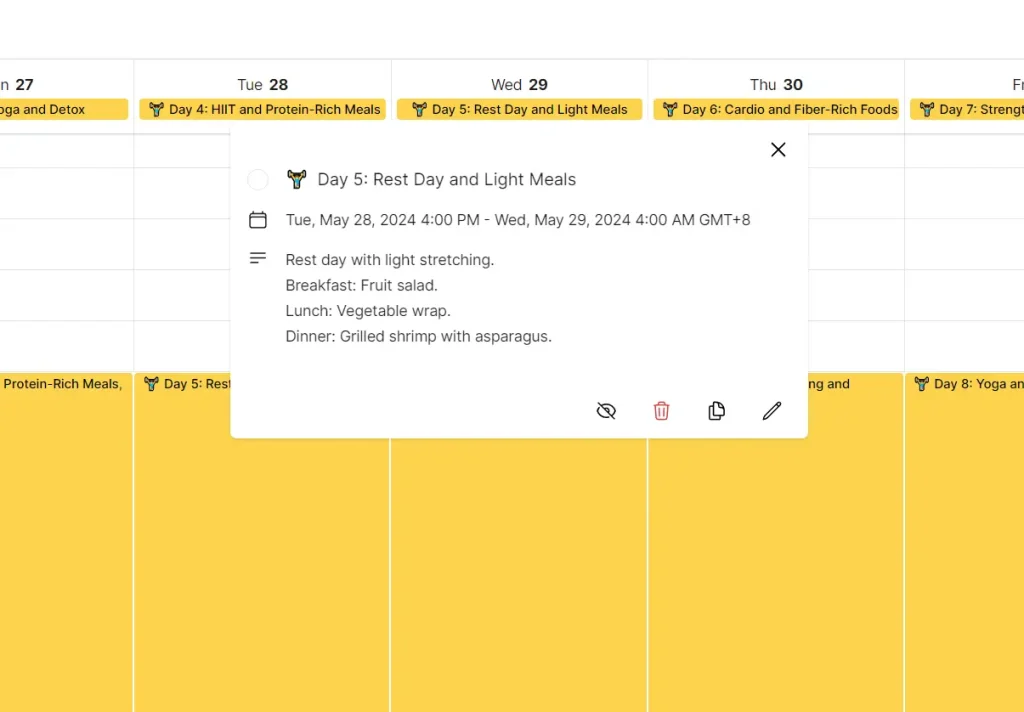The height and width of the screenshot is (712, 1024).
Task: Click the description lines icon in the popup
Action: [x=258, y=257]
